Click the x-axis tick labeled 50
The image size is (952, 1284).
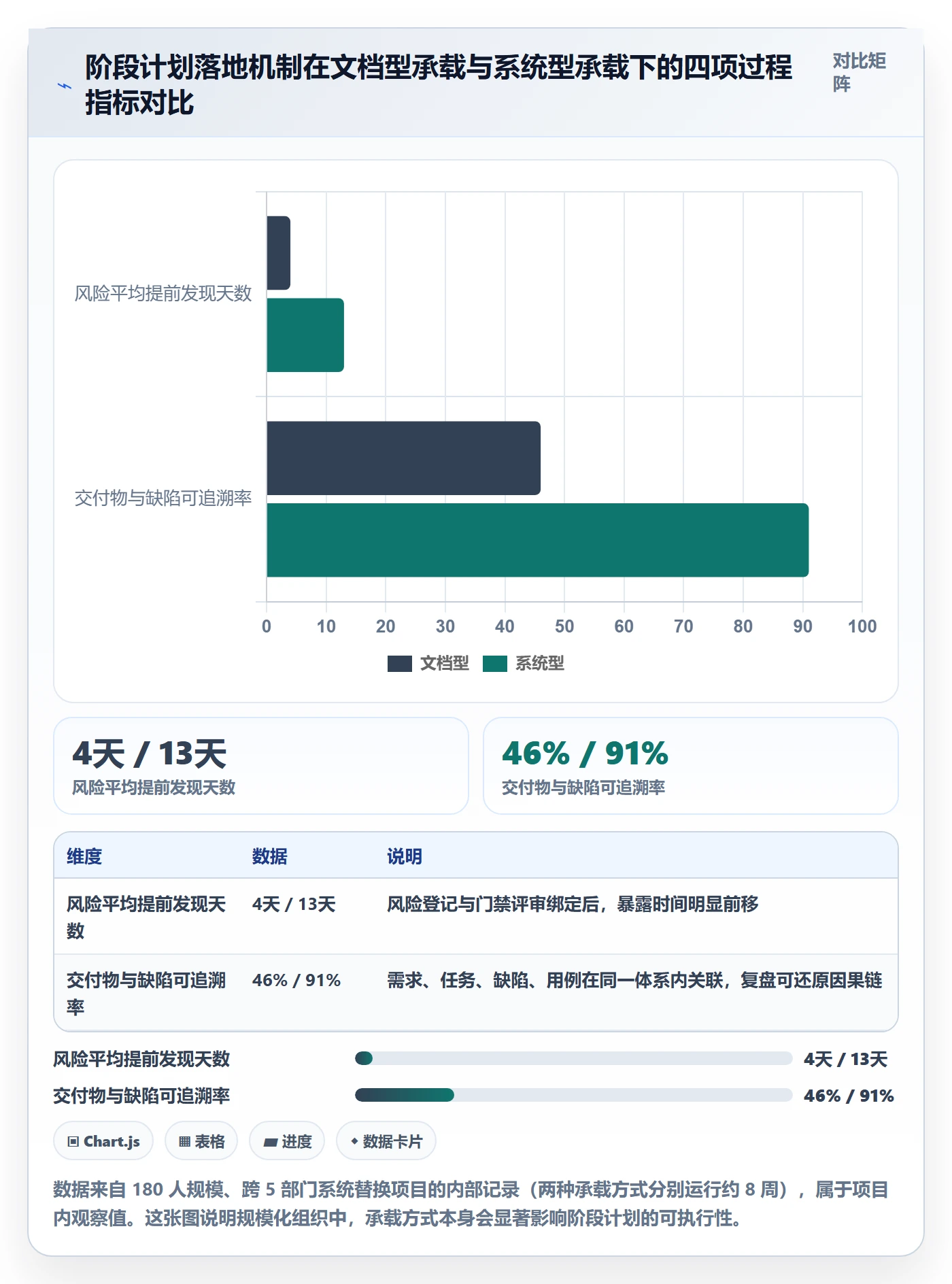pos(564,626)
